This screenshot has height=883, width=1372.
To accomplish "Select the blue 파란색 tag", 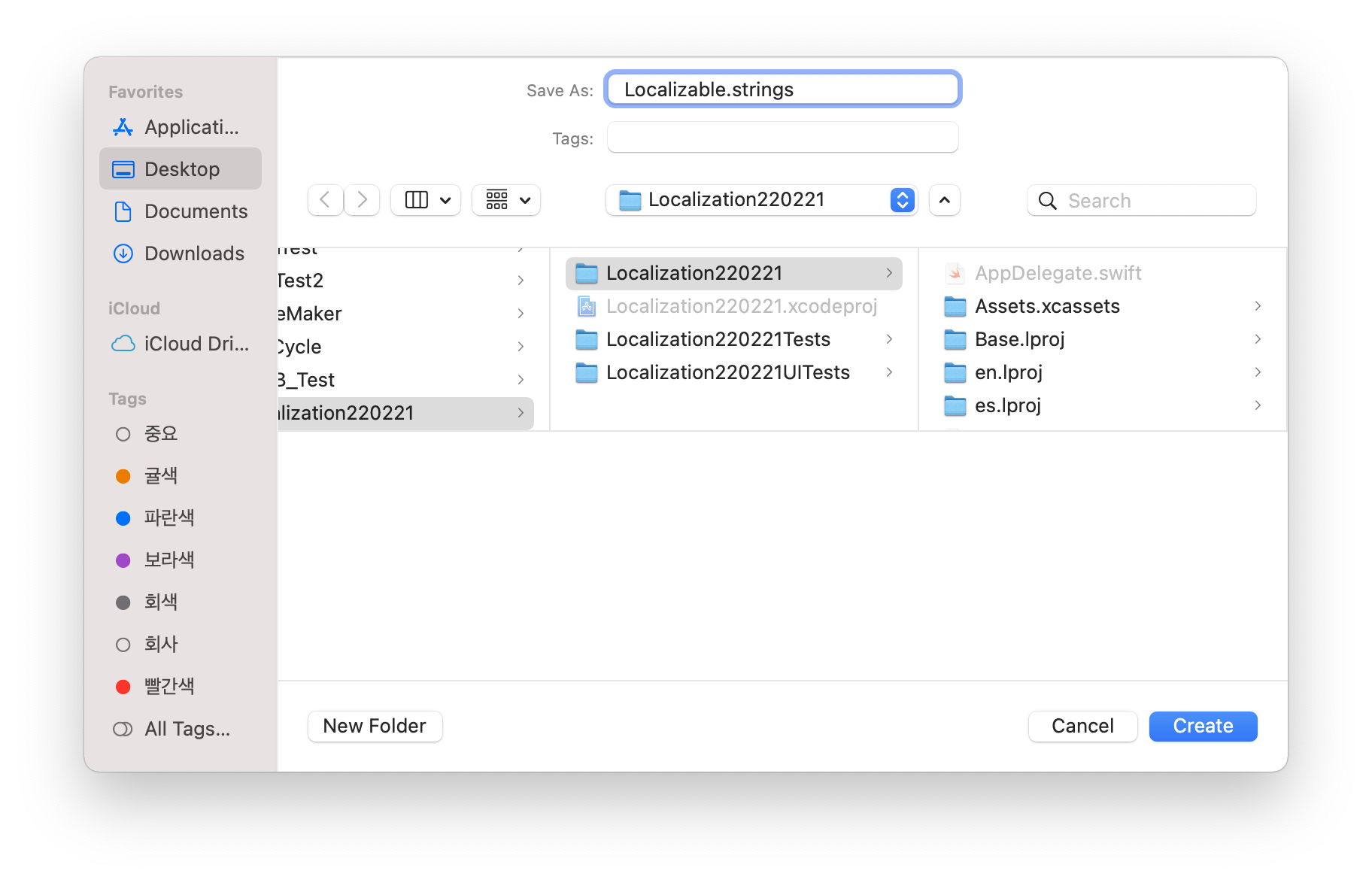I will point(168,518).
